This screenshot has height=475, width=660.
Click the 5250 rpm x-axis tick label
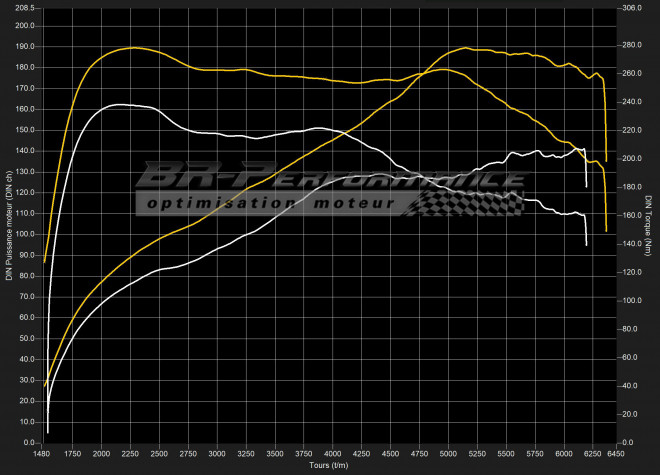(x=478, y=453)
